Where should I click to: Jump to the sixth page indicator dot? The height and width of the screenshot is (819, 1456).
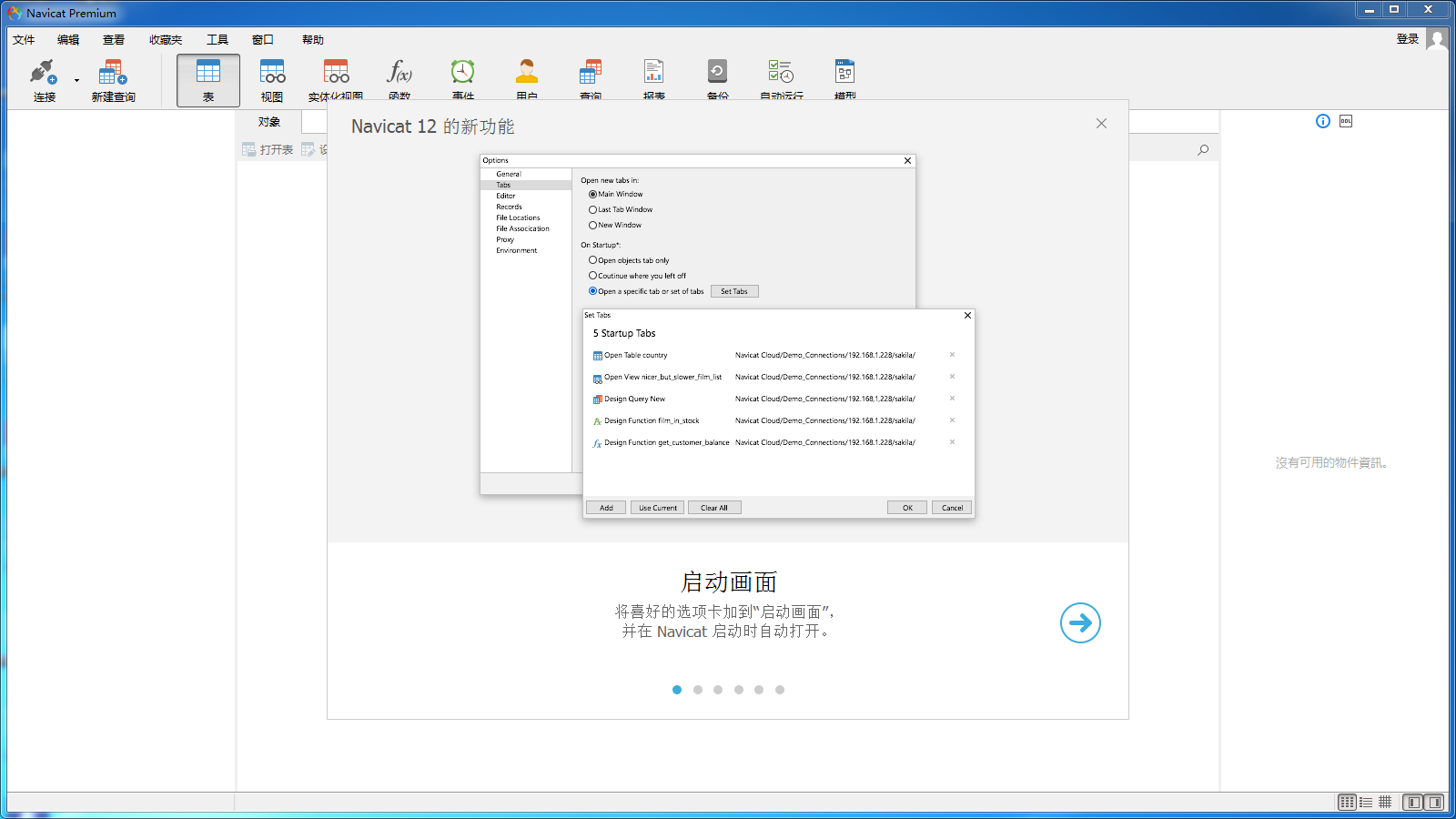point(780,690)
